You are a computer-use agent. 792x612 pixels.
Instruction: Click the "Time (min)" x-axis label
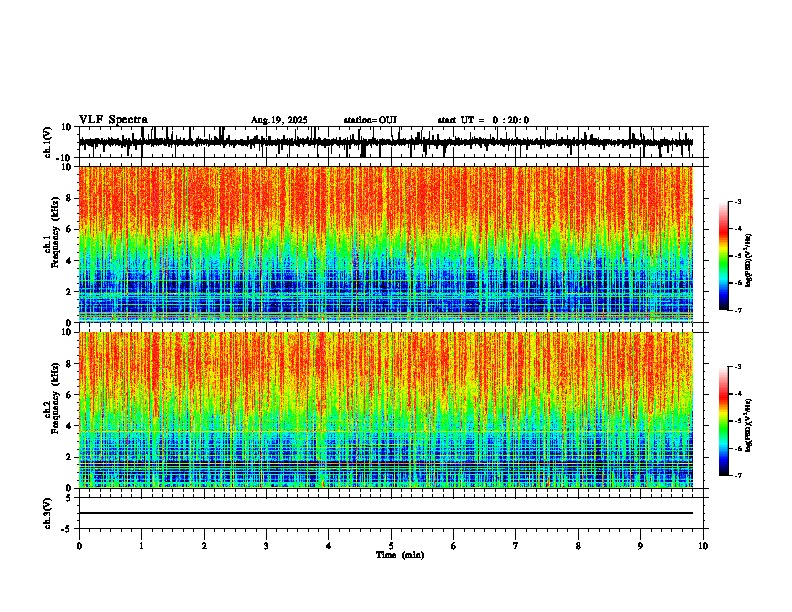[400, 555]
